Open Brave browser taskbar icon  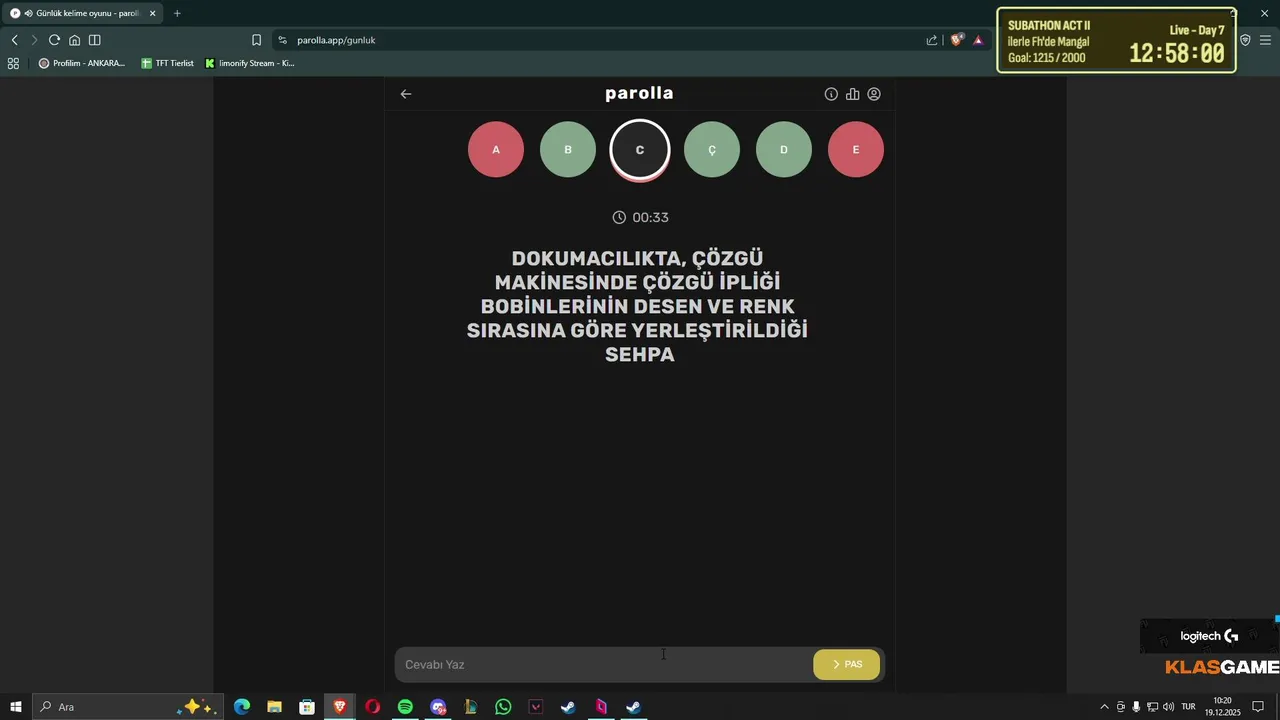(x=340, y=707)
